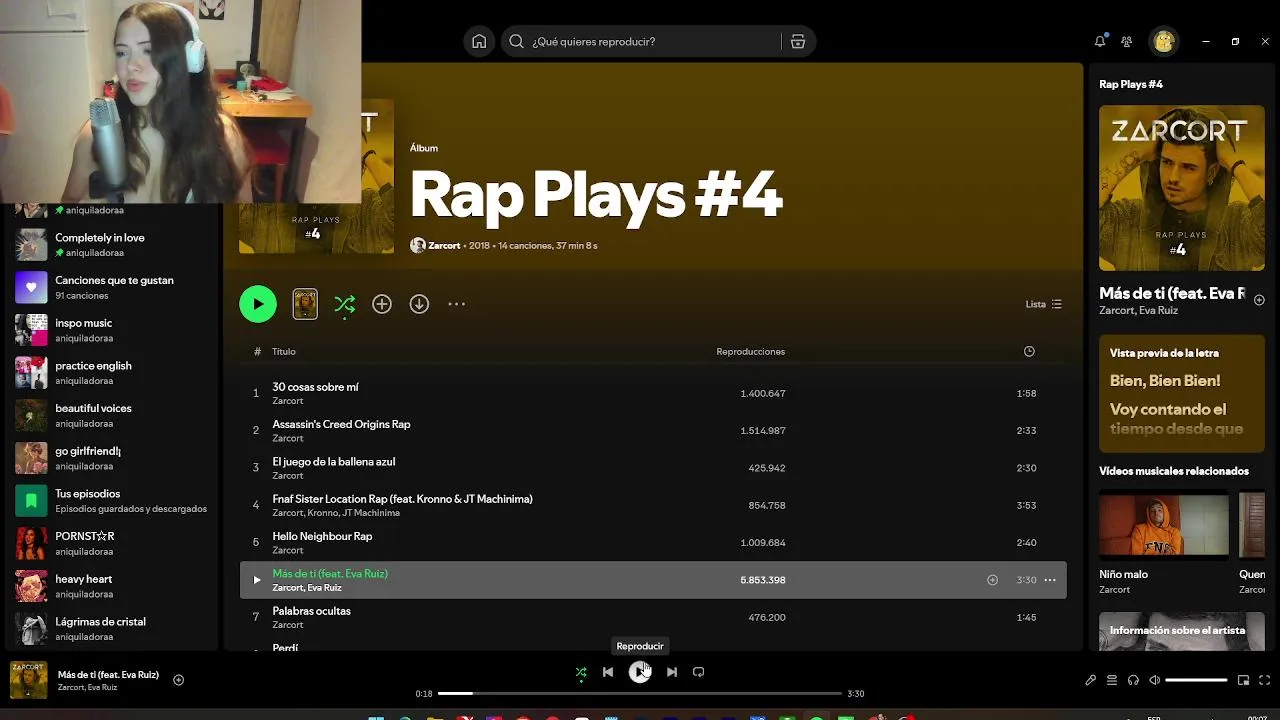
Task: Skip to the previous track
Action: click(607, 672)
